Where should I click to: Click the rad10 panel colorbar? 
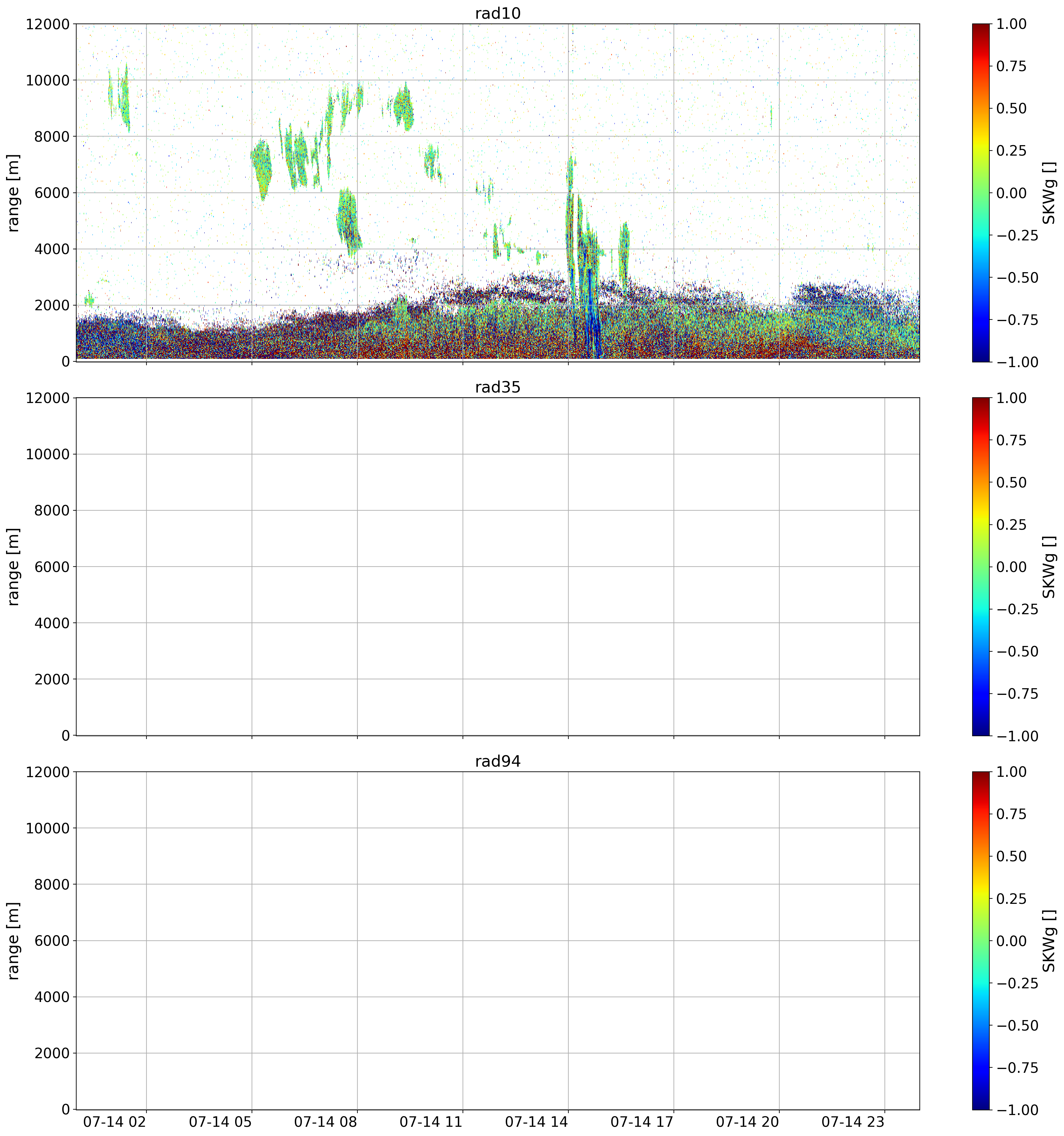[980, 192]
